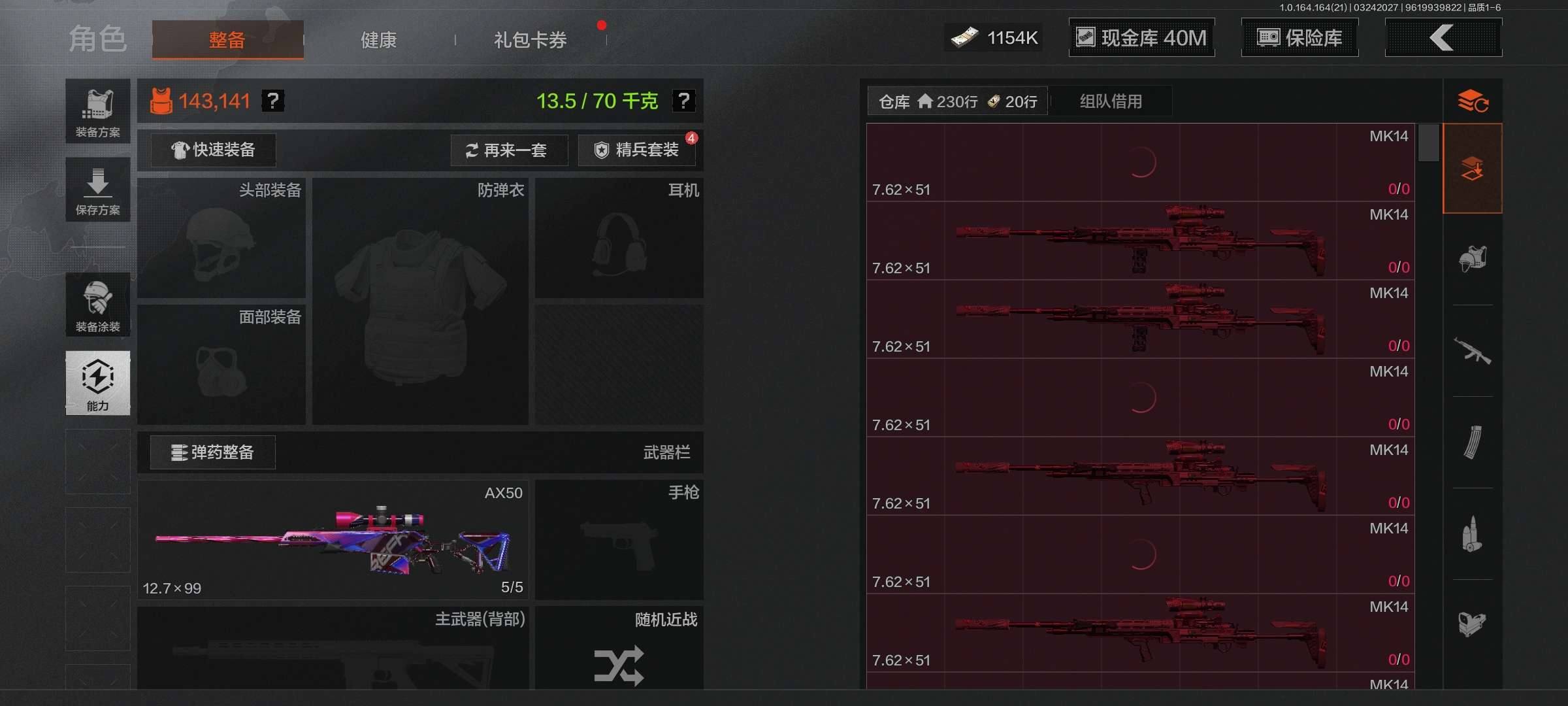Switch to the 礼包卡券 tab
The width and height of the screenshot is (1568, 706).
[531, 40]
